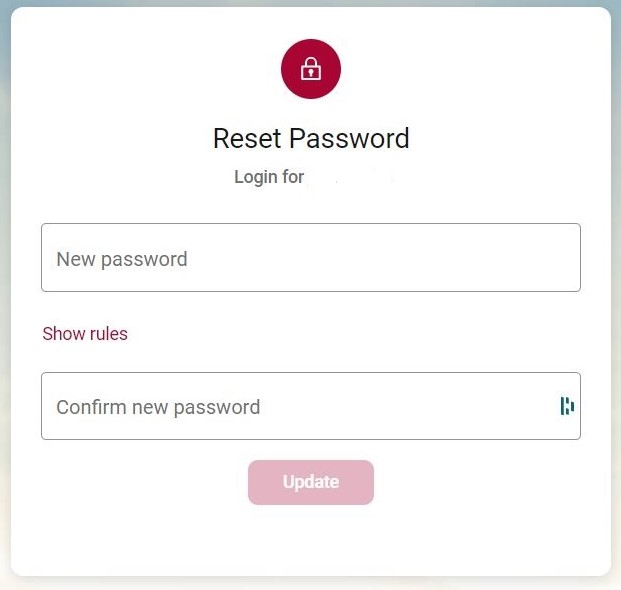The image size is (621, 590).
Task: Open the Dashlane autofill icon in confirm field
Action: (x=567, y=406)
